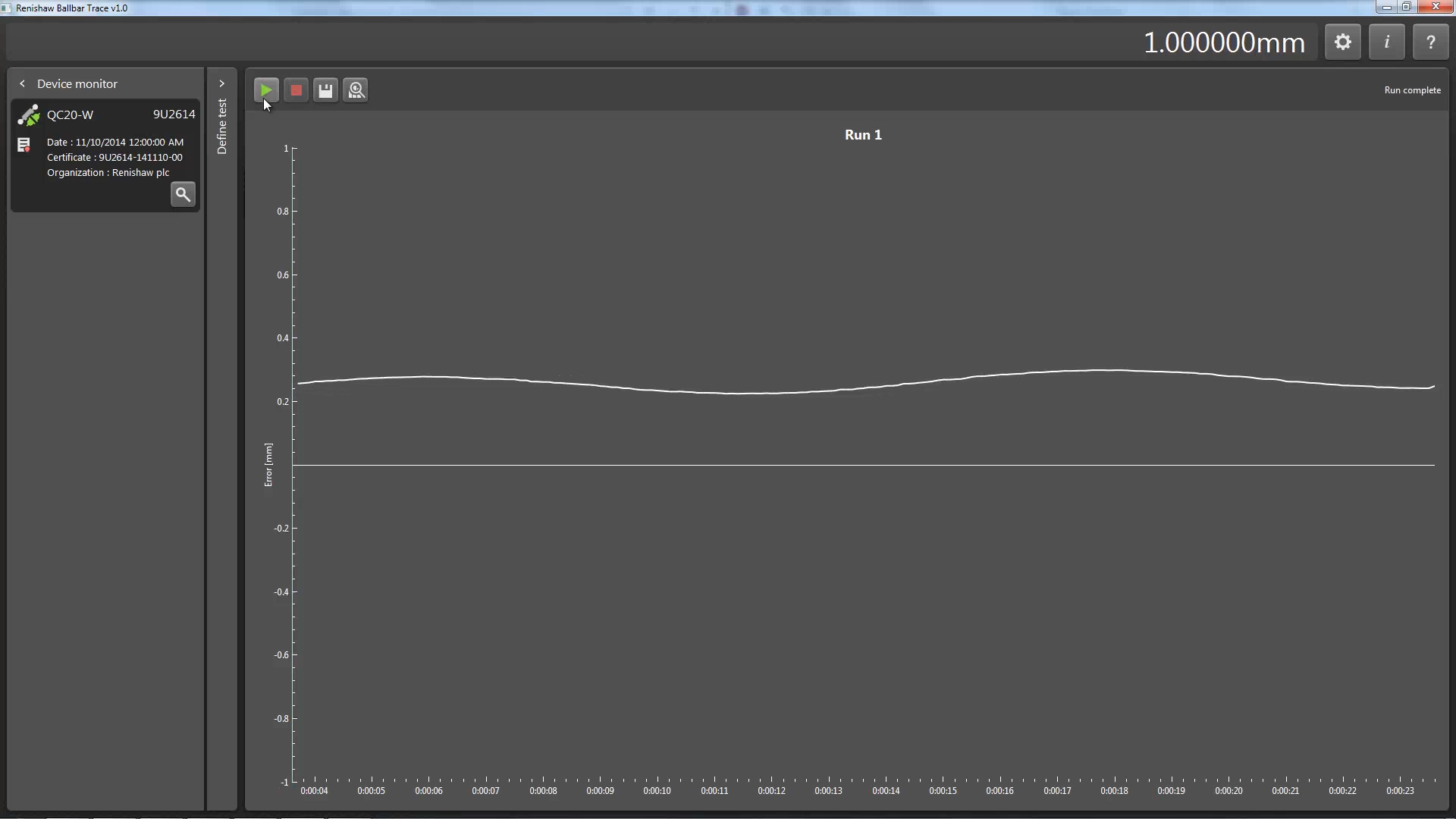
Task: Click the Date : 11/10/2014 12:00:00 AM line
Action: [x=115, y=143]
